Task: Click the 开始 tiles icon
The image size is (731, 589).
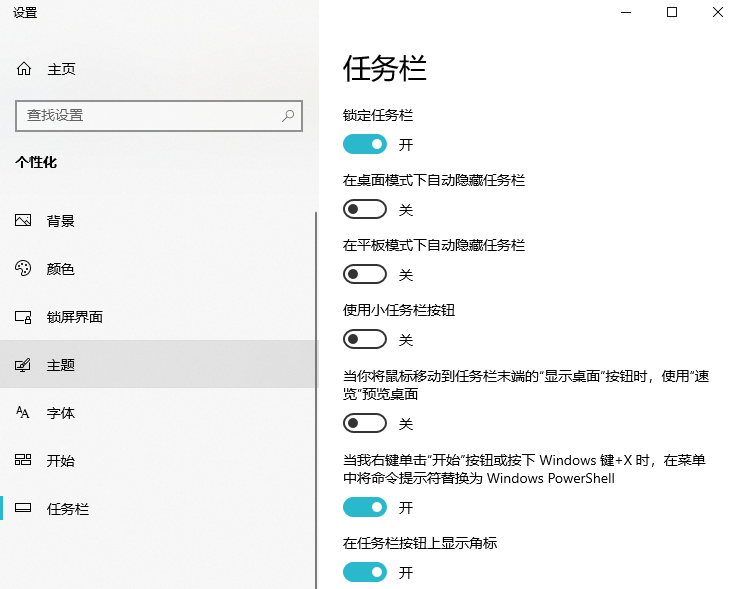Action: (x=24, y=461)
